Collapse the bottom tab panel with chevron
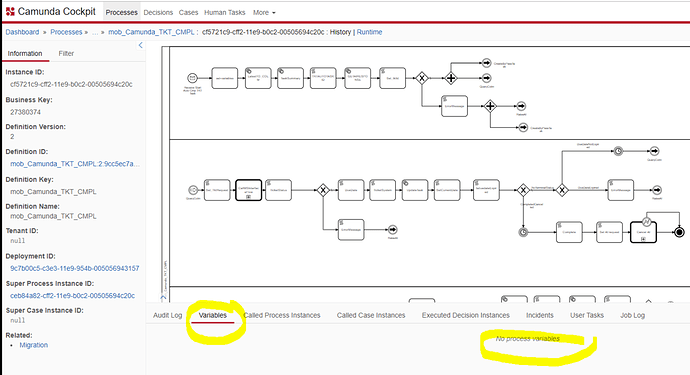The image size is (690, 375). click(x=163, y=298)
